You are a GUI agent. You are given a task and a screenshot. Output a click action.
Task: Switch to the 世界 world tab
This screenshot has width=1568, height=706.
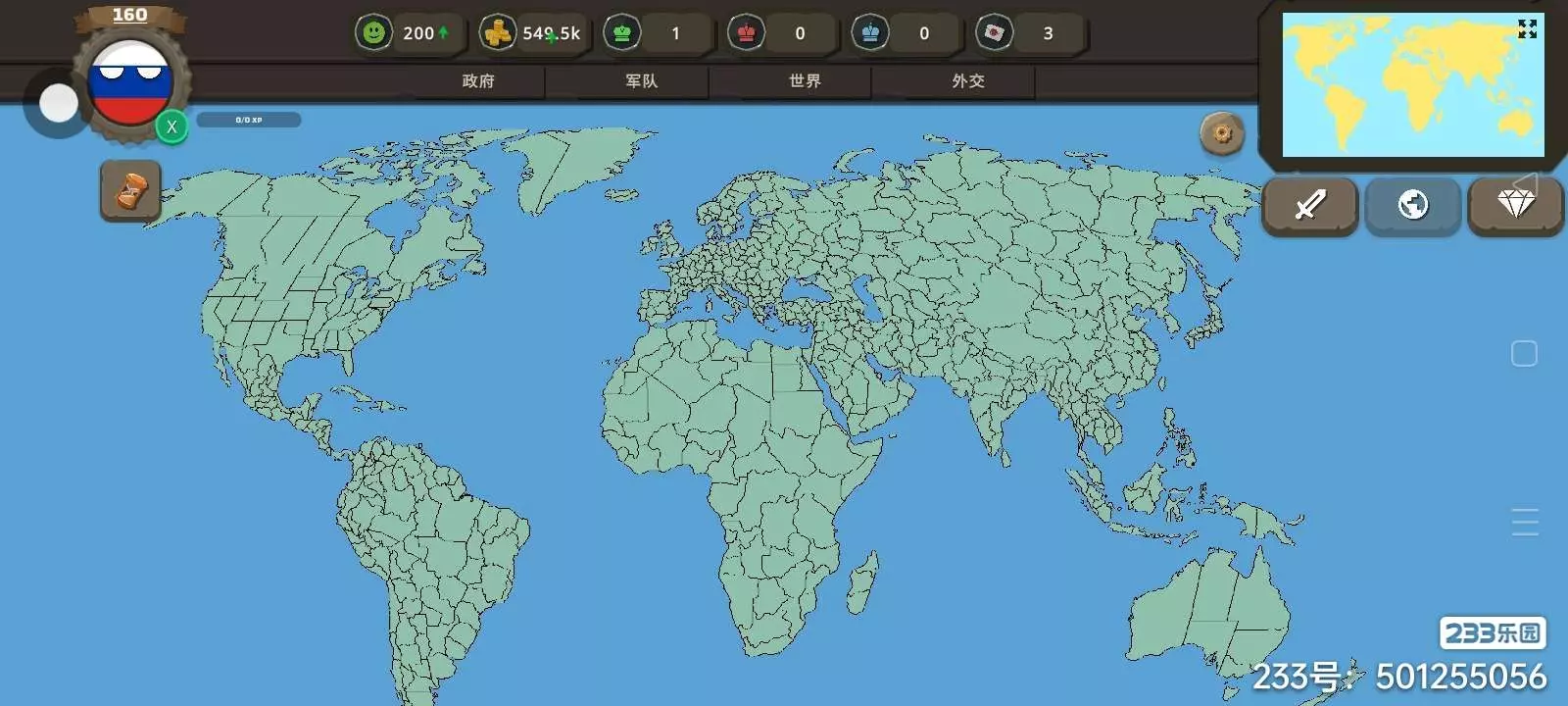[x=805, y=81]
